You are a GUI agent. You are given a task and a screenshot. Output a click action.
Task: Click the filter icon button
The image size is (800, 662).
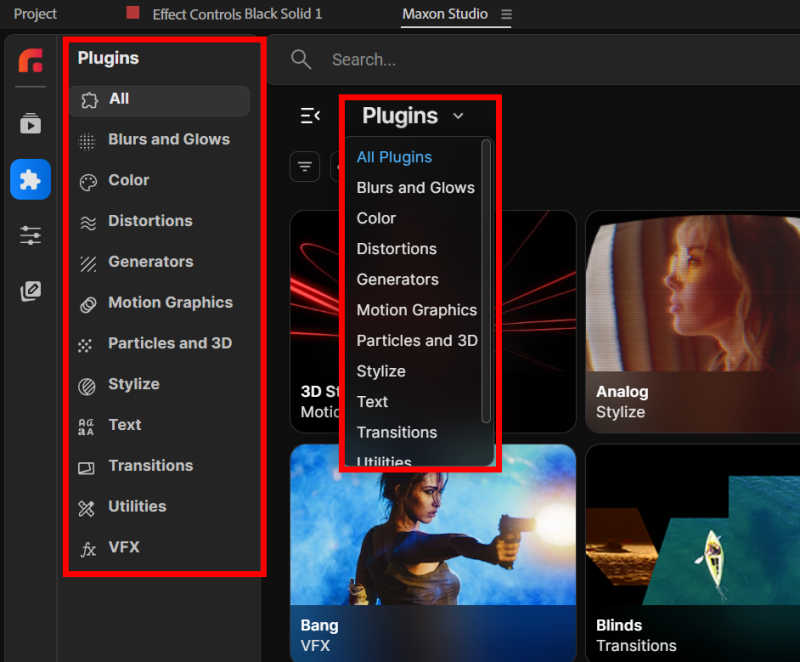coord(305,166)
